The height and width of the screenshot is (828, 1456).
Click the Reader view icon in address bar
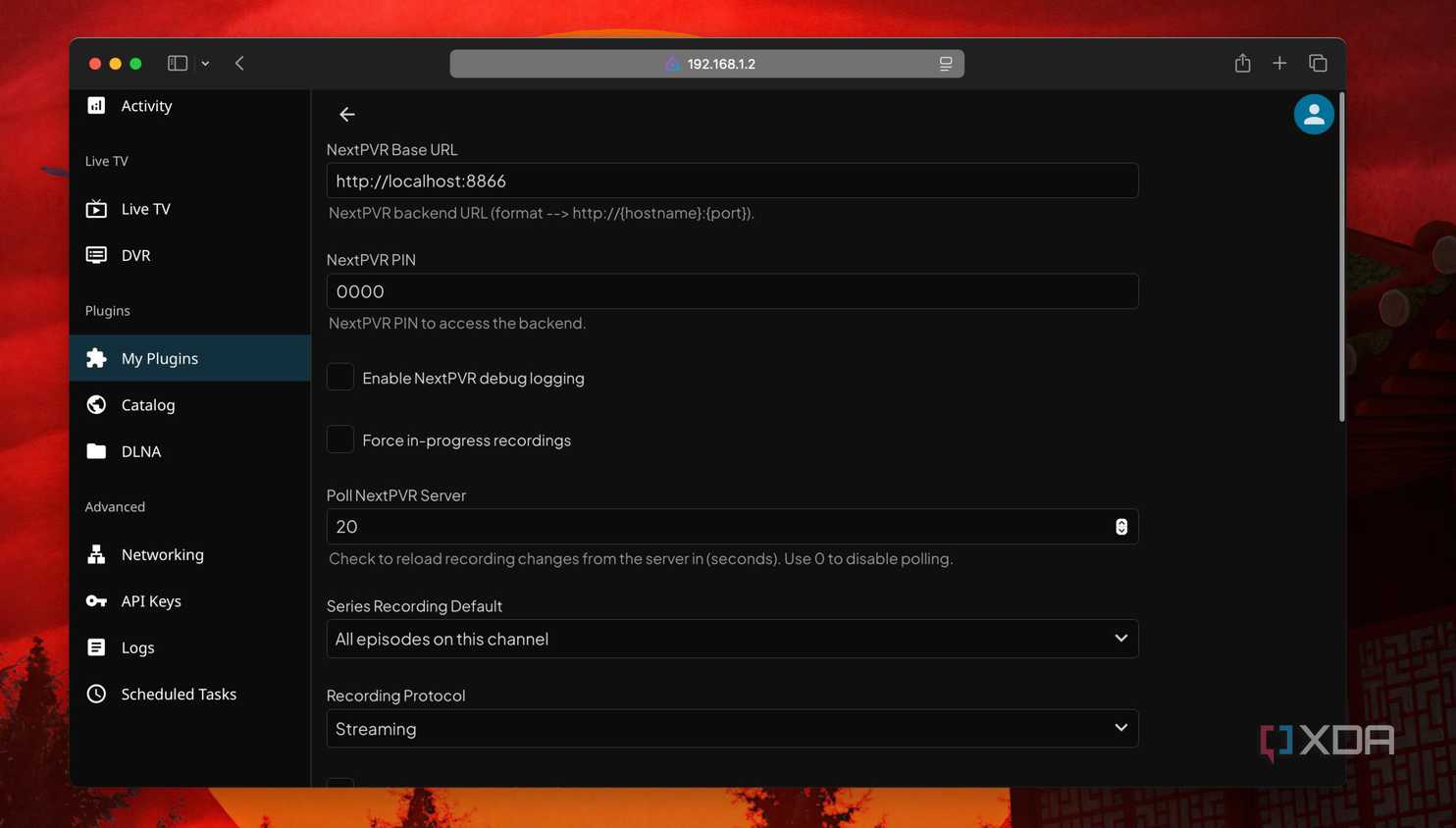pos(946,64)
